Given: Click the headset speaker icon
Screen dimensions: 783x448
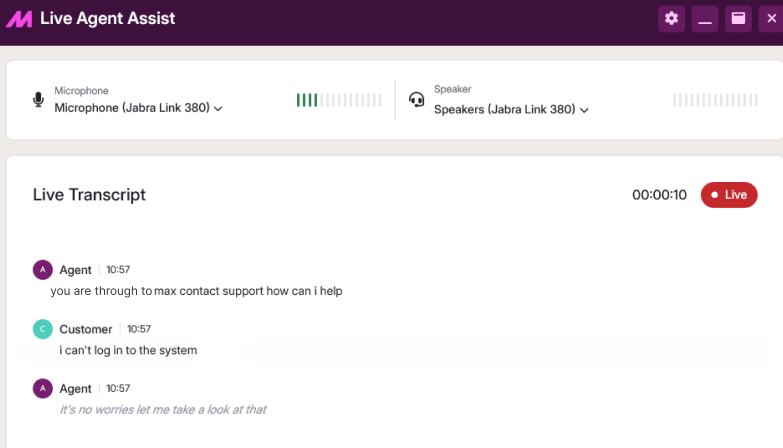Looking at the screenshot, I should 416,100.
